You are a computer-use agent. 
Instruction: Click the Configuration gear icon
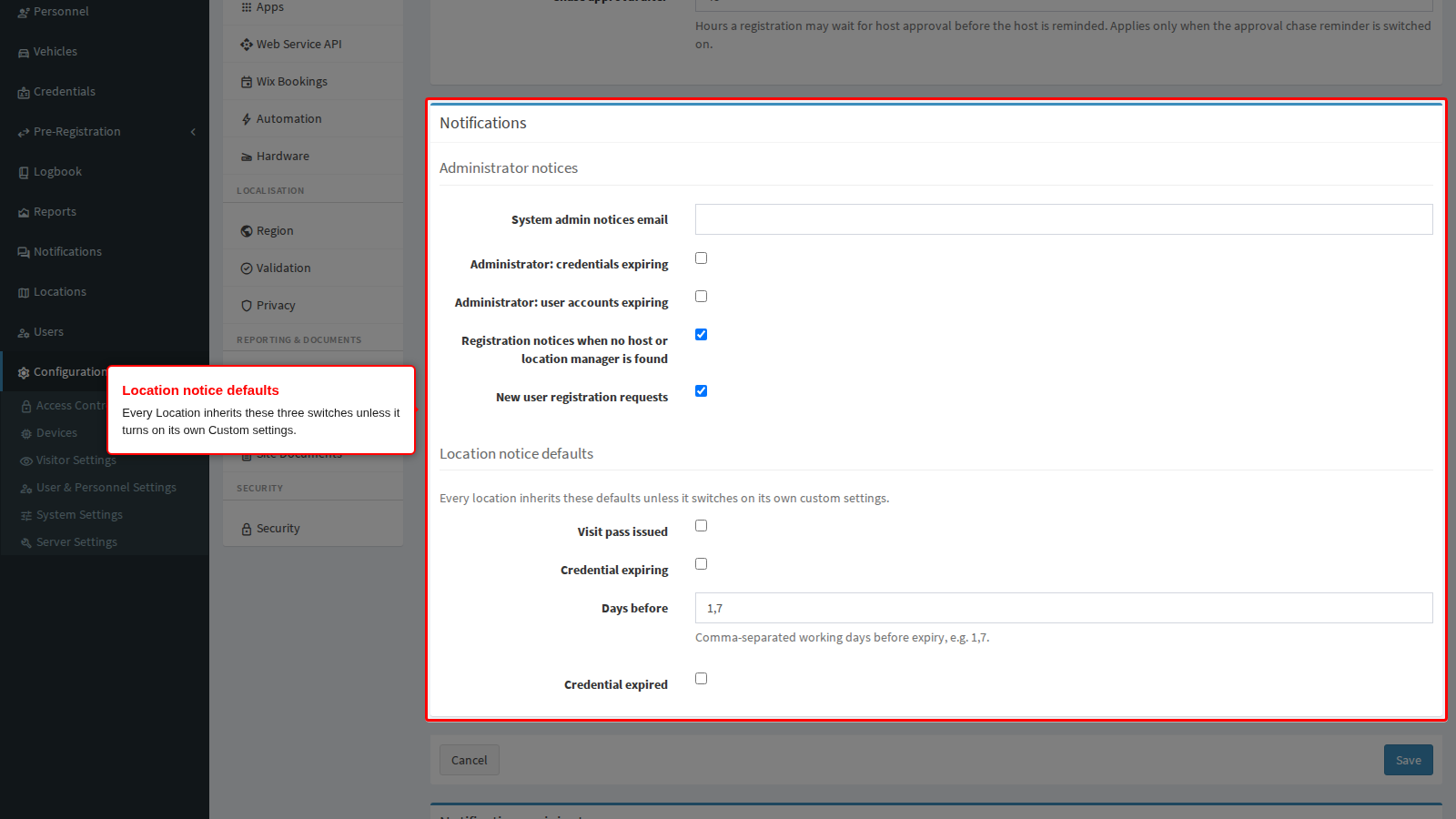(x=24, y=373)
